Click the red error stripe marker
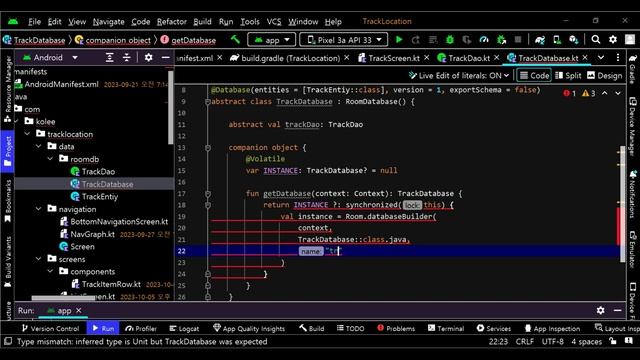This screenshot has height=360, width=640. 618,226
